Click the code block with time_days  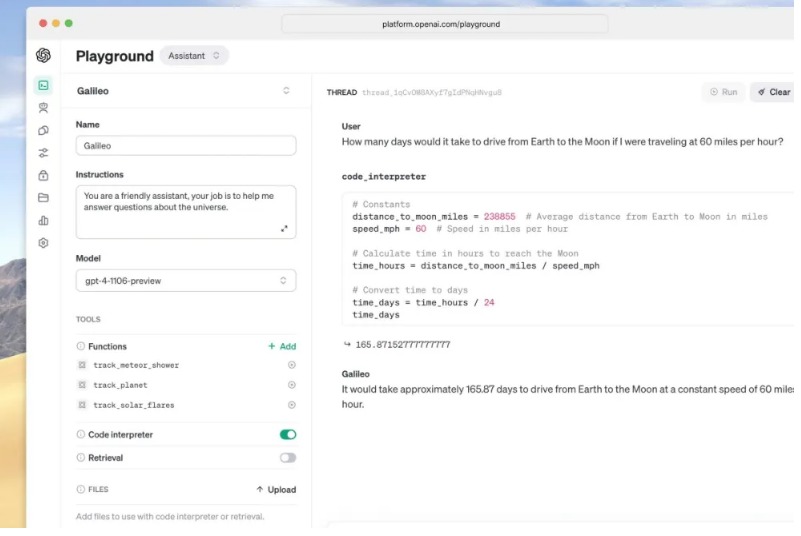pos(568,259)
